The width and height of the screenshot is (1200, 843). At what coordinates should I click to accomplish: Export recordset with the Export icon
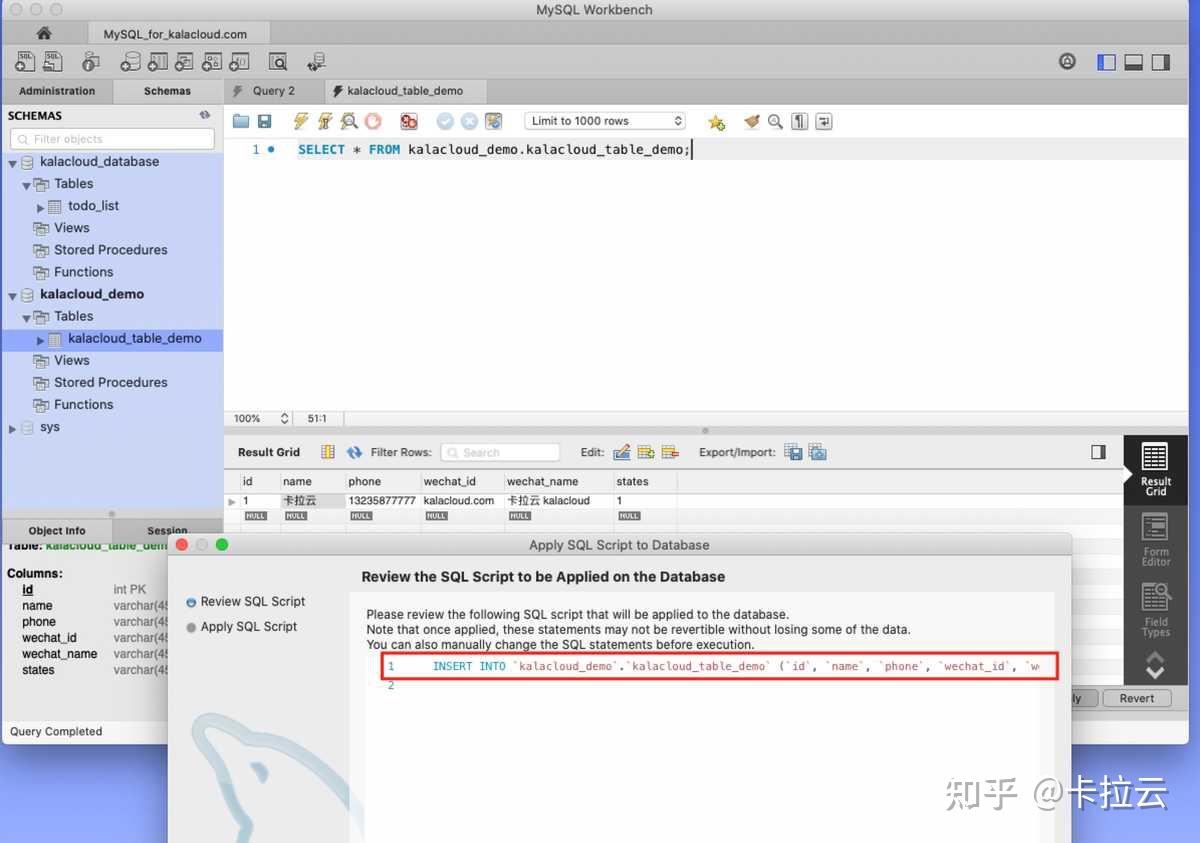[791, 452]
